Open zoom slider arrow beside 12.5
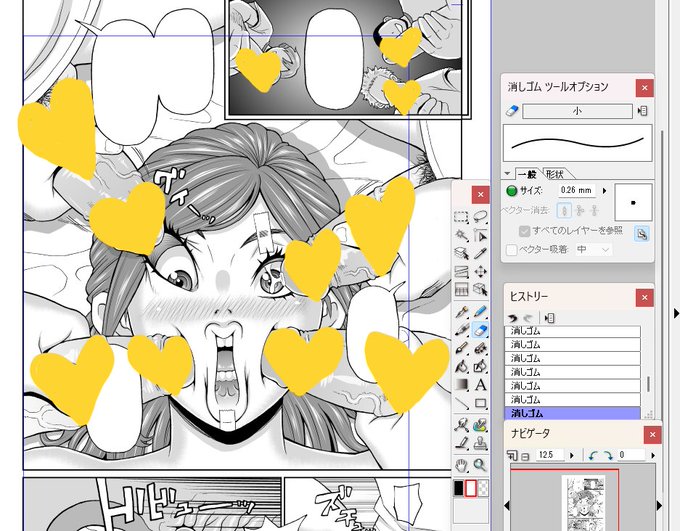Screen dimensions: 680x531 (x=572, y=456)
